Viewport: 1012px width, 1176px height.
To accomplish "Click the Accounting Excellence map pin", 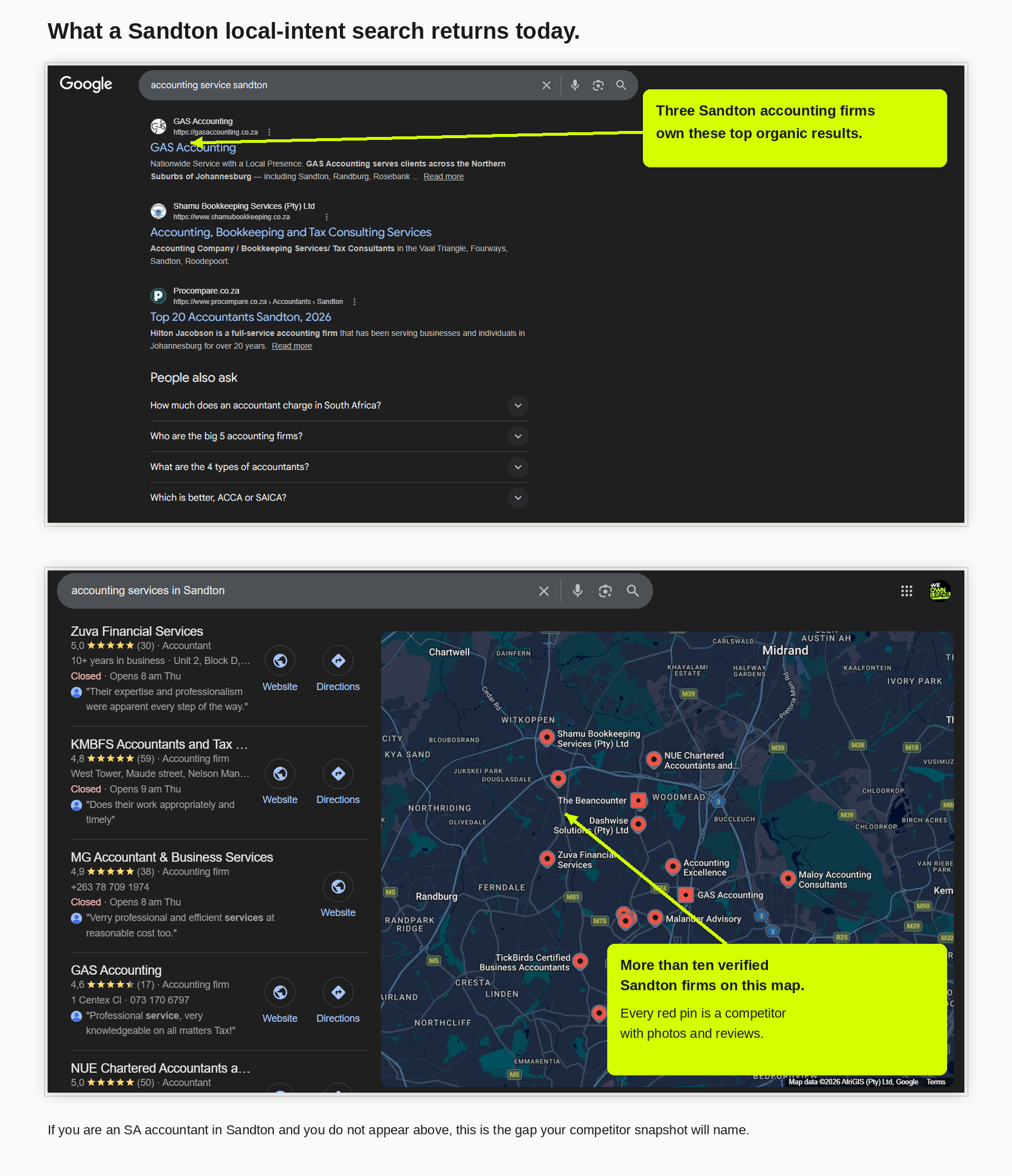I will (x=673, y=866).
